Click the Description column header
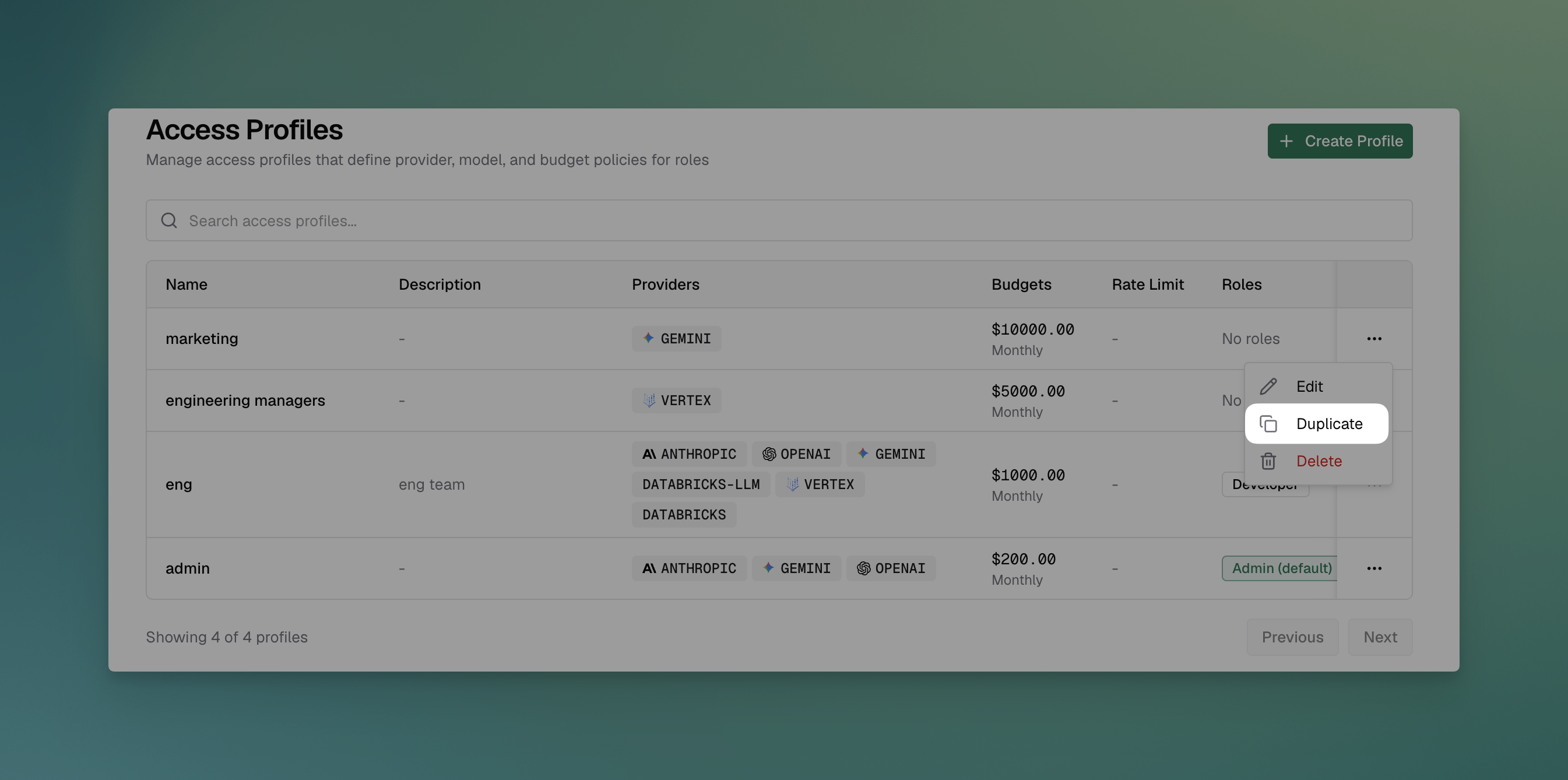1568x780 pixels. point(440,284)
